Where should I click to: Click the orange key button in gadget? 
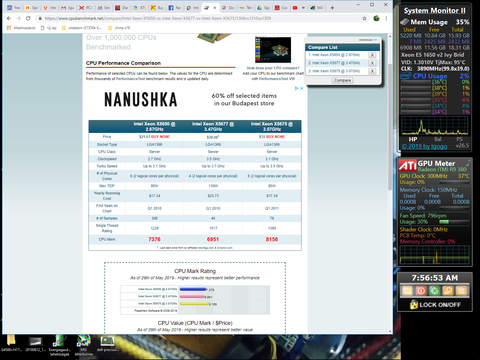click(448, 291)
